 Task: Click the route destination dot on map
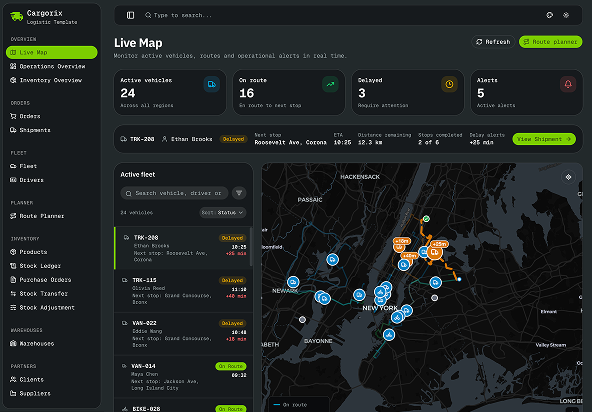click(459, 279)
